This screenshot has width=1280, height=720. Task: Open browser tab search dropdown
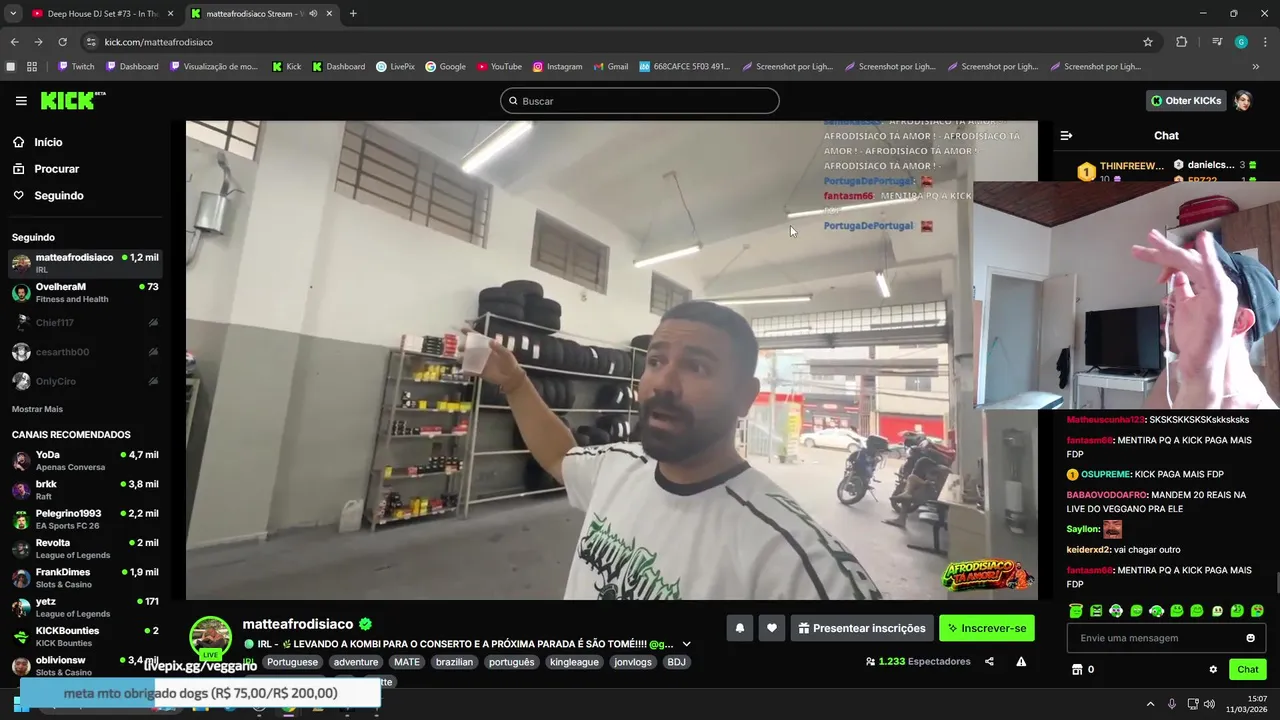click(x=12, y=13)
